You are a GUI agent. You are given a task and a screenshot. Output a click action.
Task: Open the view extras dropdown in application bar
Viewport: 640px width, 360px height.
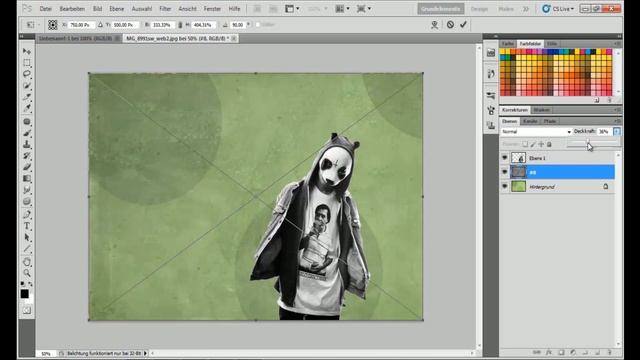(292, 9)
